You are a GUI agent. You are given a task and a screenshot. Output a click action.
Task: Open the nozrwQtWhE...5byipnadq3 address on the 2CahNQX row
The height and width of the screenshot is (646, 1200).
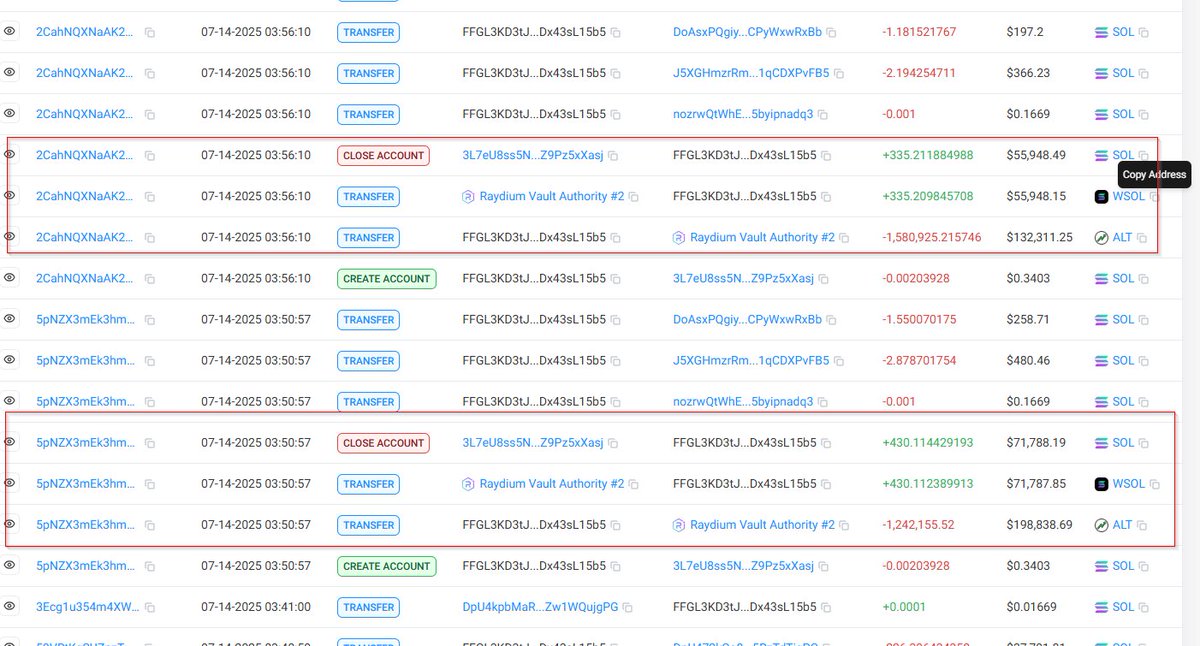coord(743,114)
